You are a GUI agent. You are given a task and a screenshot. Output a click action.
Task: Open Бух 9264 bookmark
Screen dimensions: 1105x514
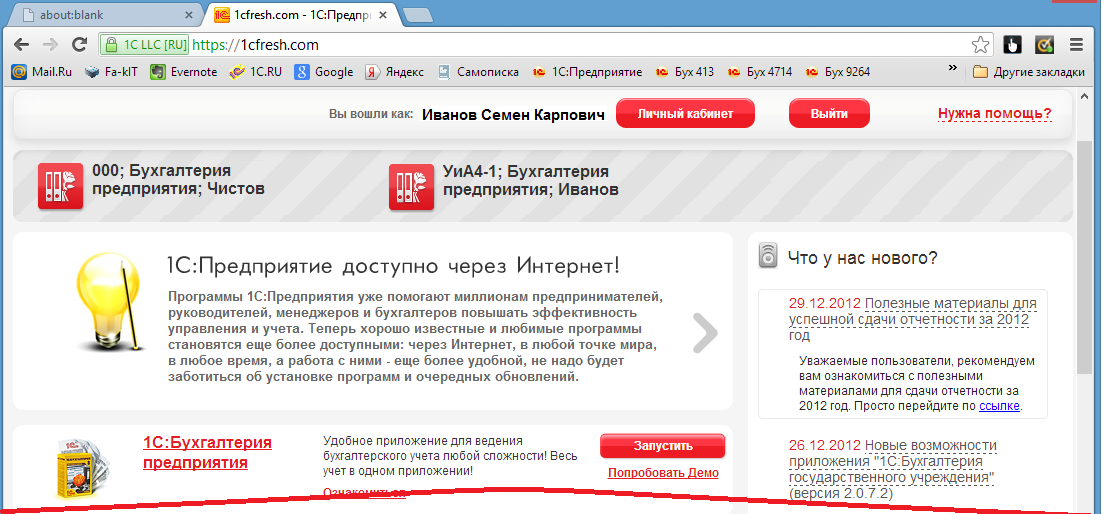click(x=837, y=72)
